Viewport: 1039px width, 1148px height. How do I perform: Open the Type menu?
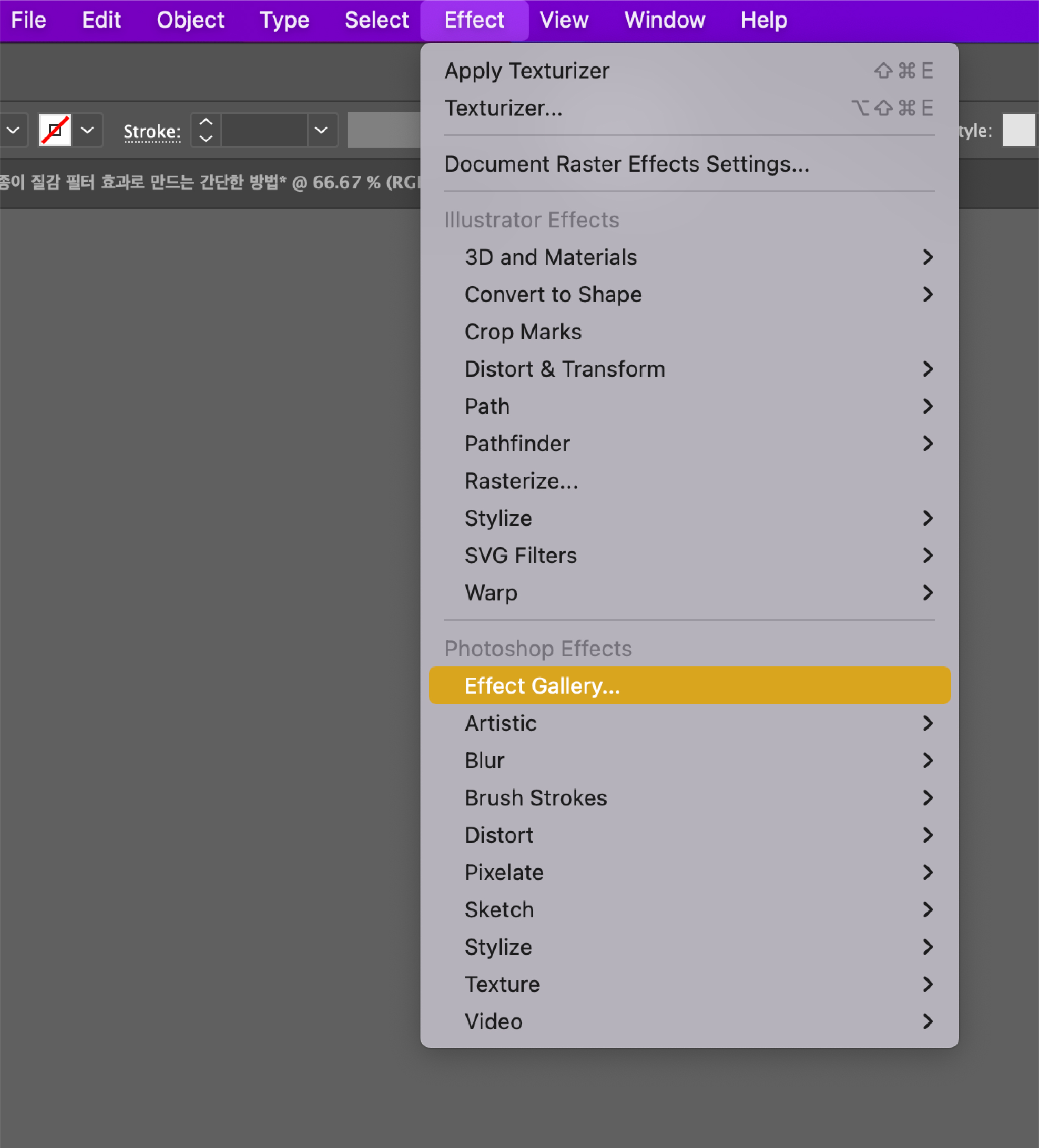tap(284, 20)
